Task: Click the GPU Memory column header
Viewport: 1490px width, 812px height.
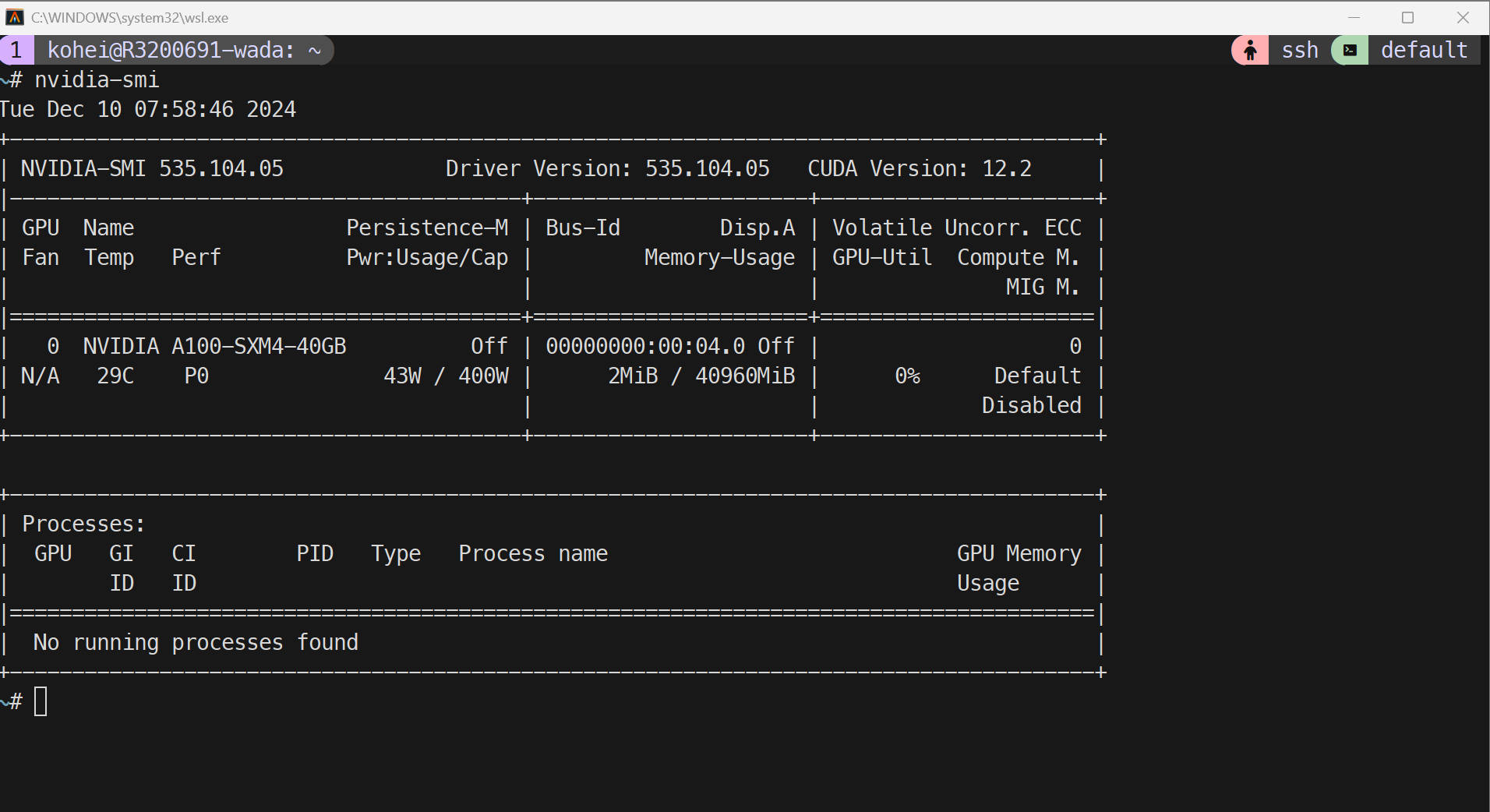Action: pyautogui.click(x=1019, y=553)
